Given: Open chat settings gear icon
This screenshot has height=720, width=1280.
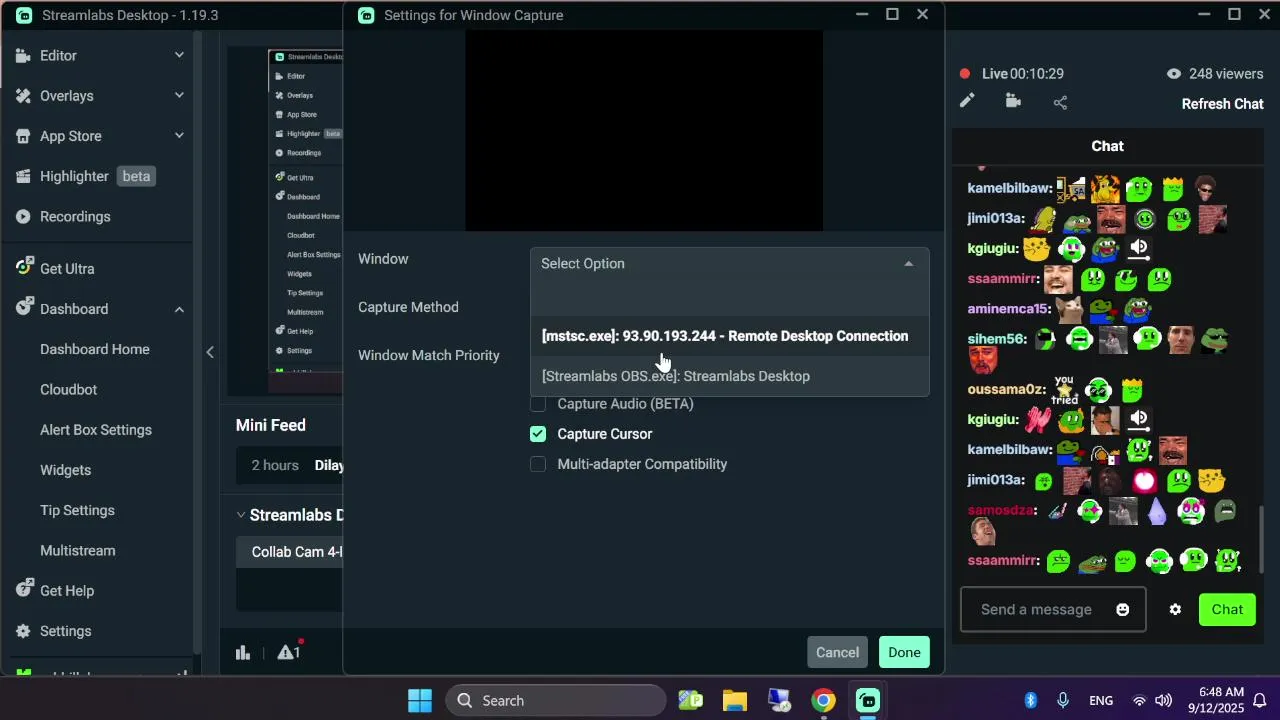Looking at the screenshot, I should point(1175,609).
